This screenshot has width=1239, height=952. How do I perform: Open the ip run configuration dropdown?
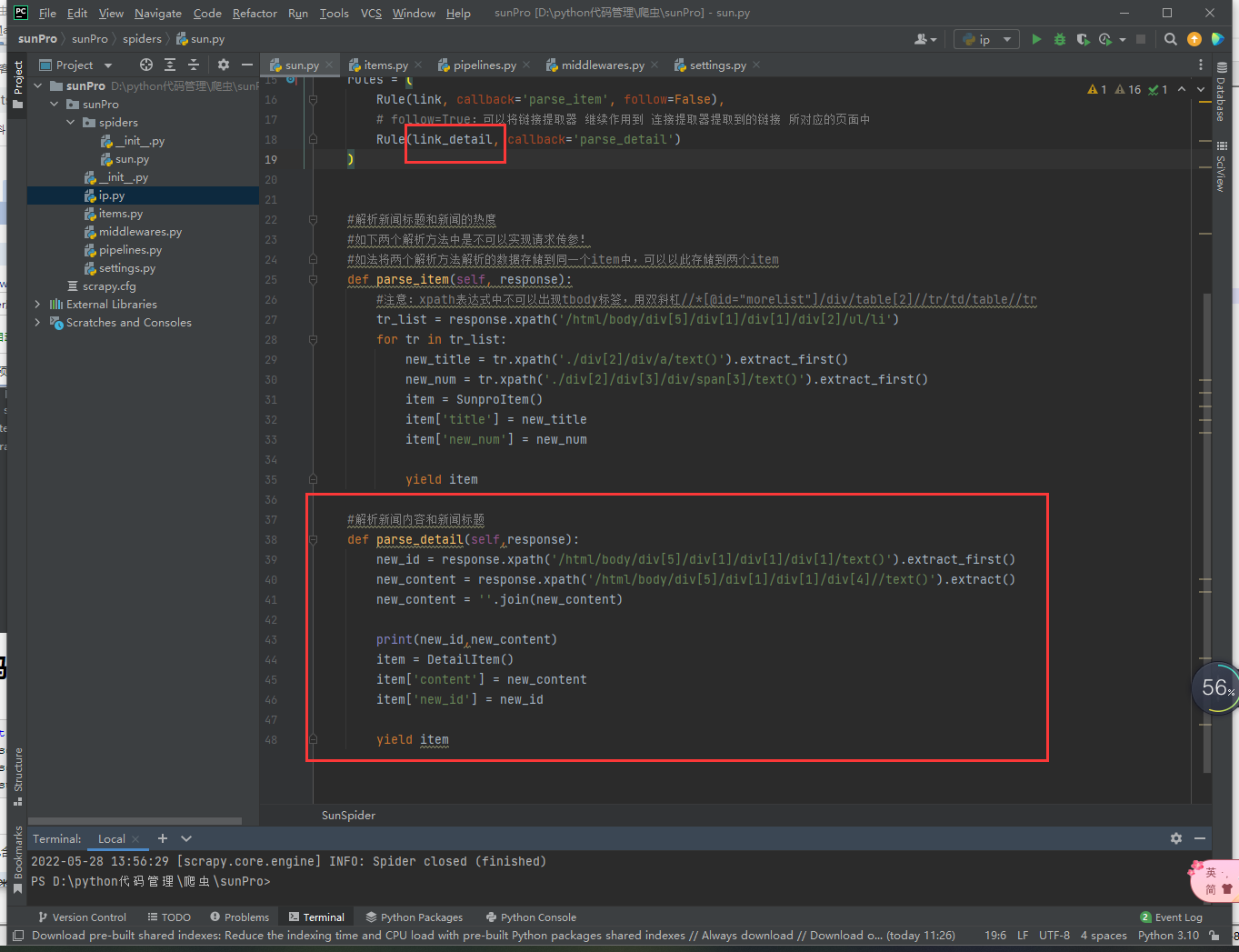pos(987,39)
